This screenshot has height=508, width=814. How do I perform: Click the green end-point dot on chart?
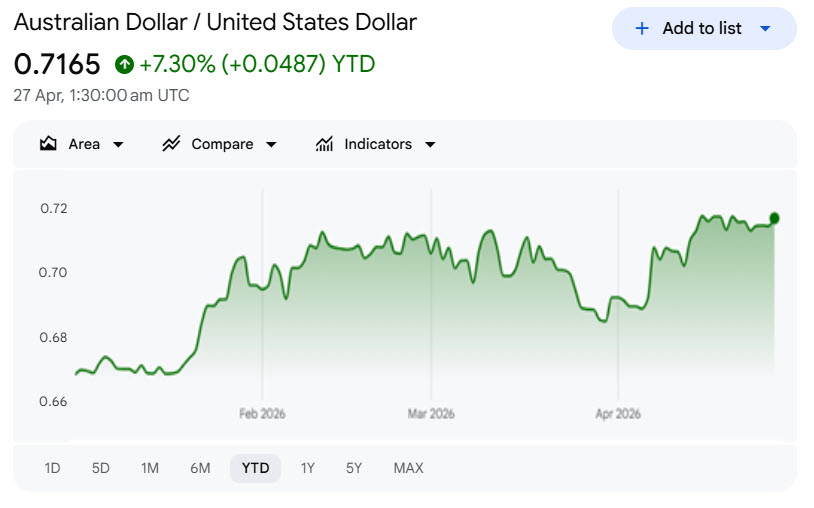[x=774, y=218]
